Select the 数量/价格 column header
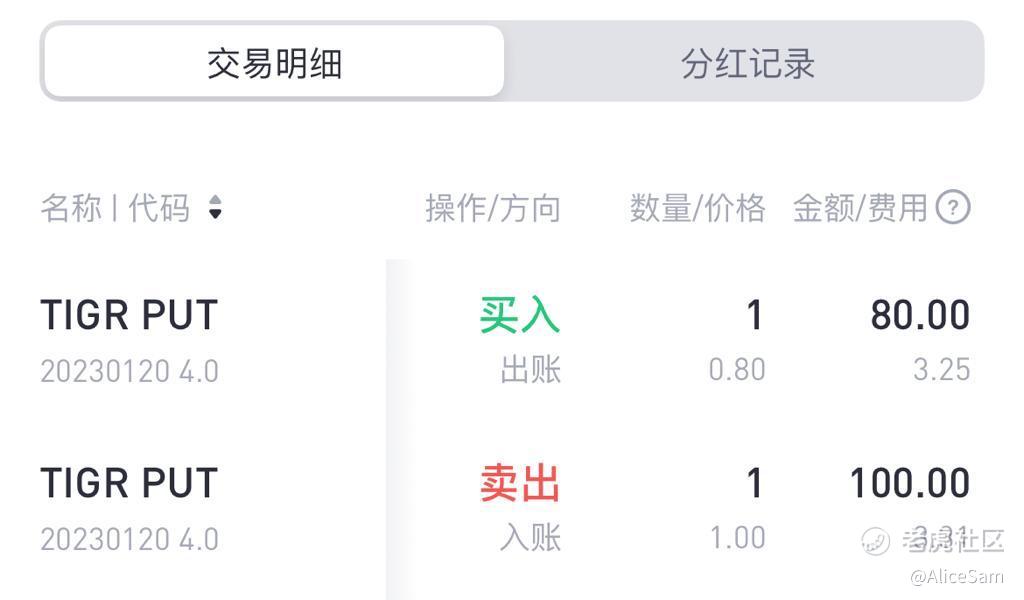This screenshot has width=1024, height=600. tap(697, 208)
